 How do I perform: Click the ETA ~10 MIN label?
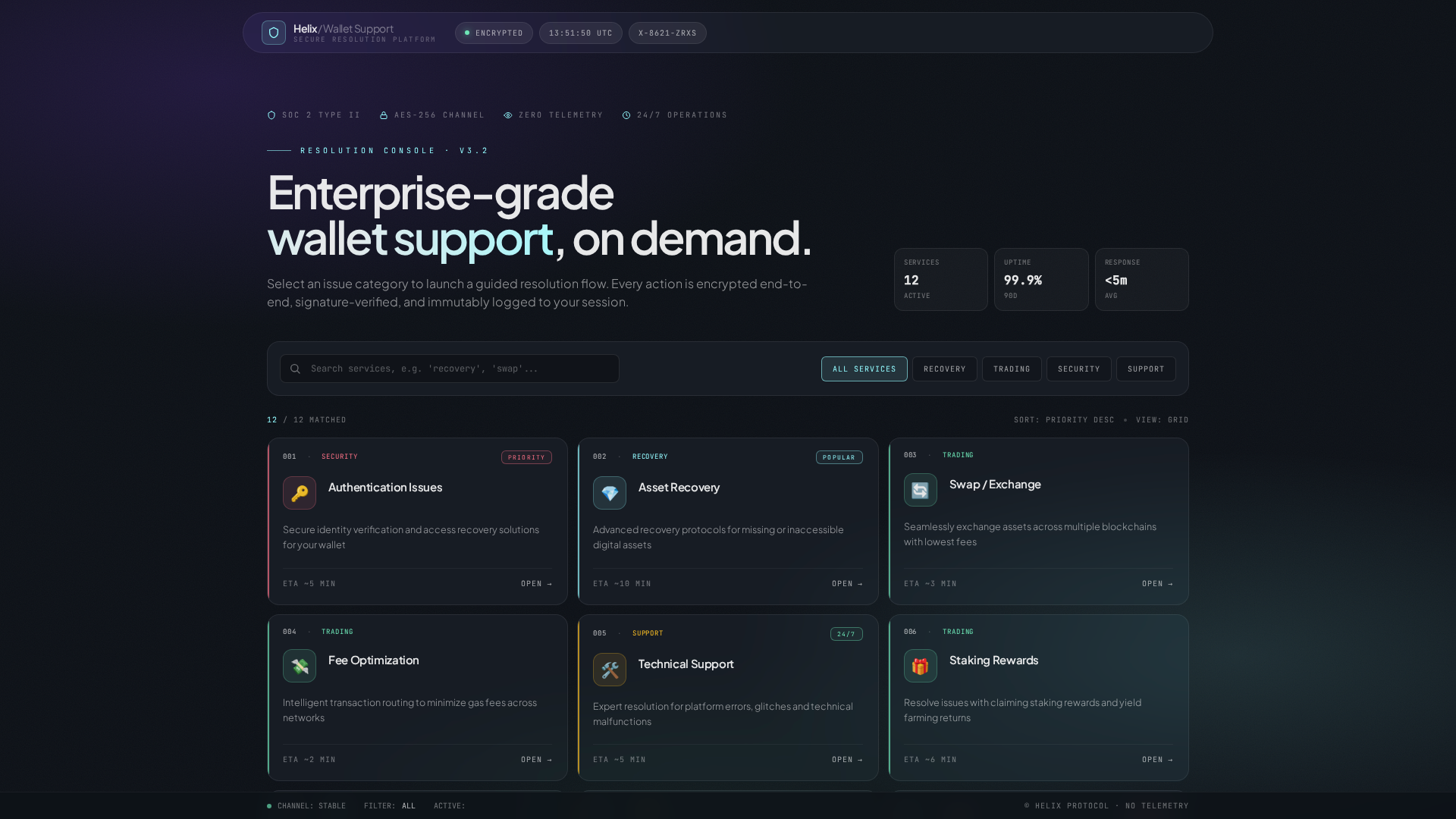(x=622, y=584)
